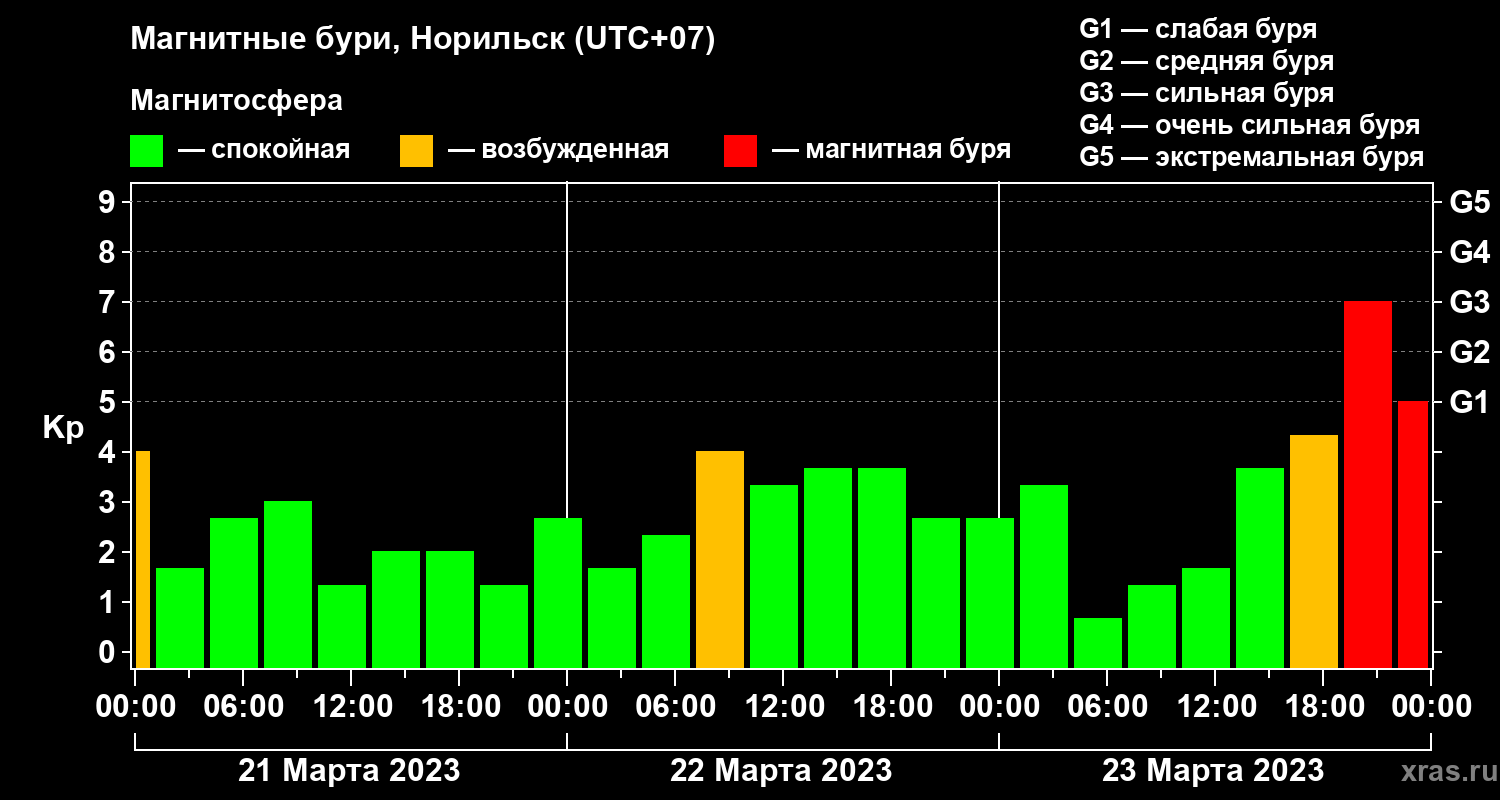Click the 'Kp' y-axis title

coord(63,429)
